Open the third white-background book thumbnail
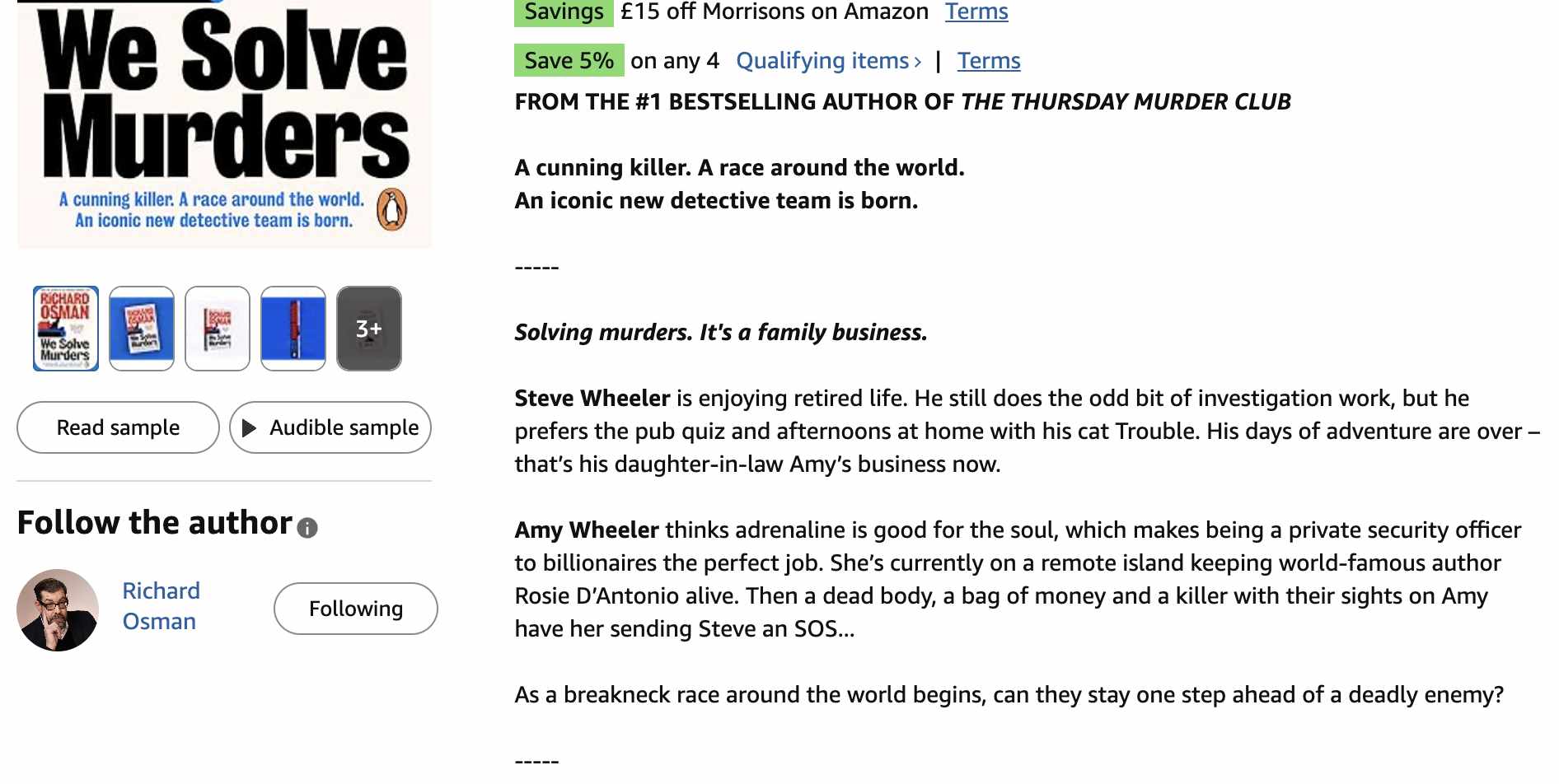 point(218,329)
